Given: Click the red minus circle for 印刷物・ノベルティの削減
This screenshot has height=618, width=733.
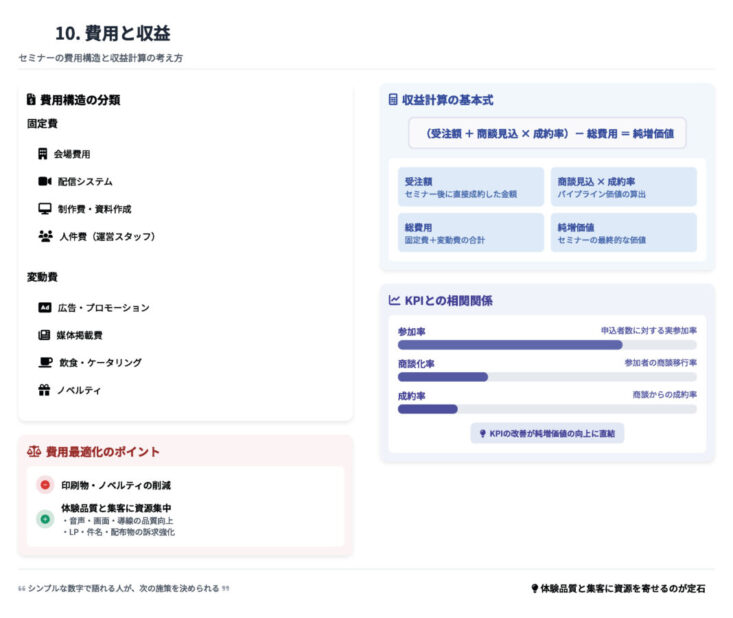Looking at the screenshot, I should click(x=45, y=485).
